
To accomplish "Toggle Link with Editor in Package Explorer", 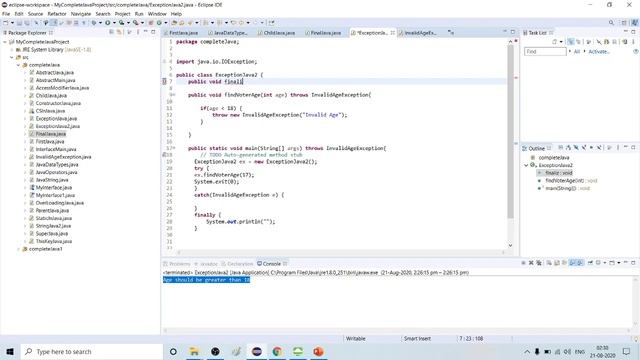I will tap(119, 32).
